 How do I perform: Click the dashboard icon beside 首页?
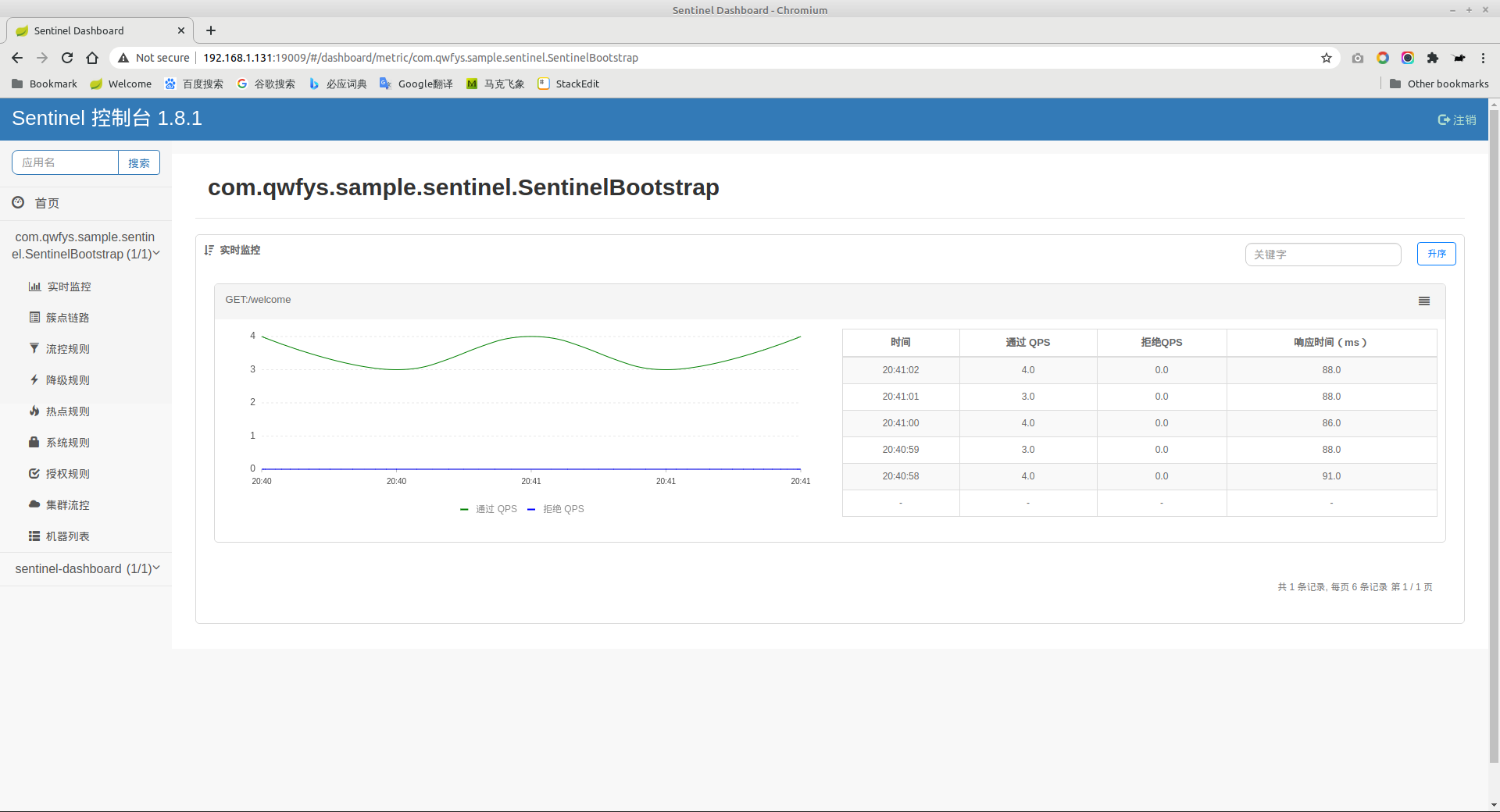[x=18, y=202]
